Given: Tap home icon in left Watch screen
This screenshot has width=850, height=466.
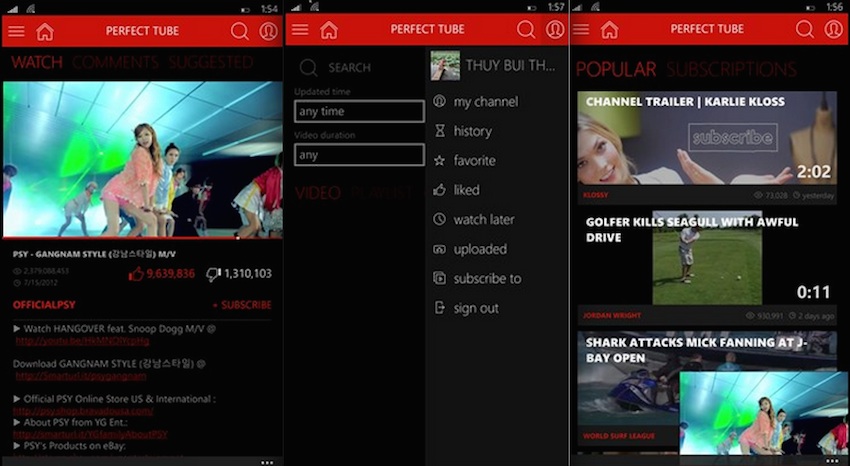Looking at the screenshot, I should tap(45, 31).
